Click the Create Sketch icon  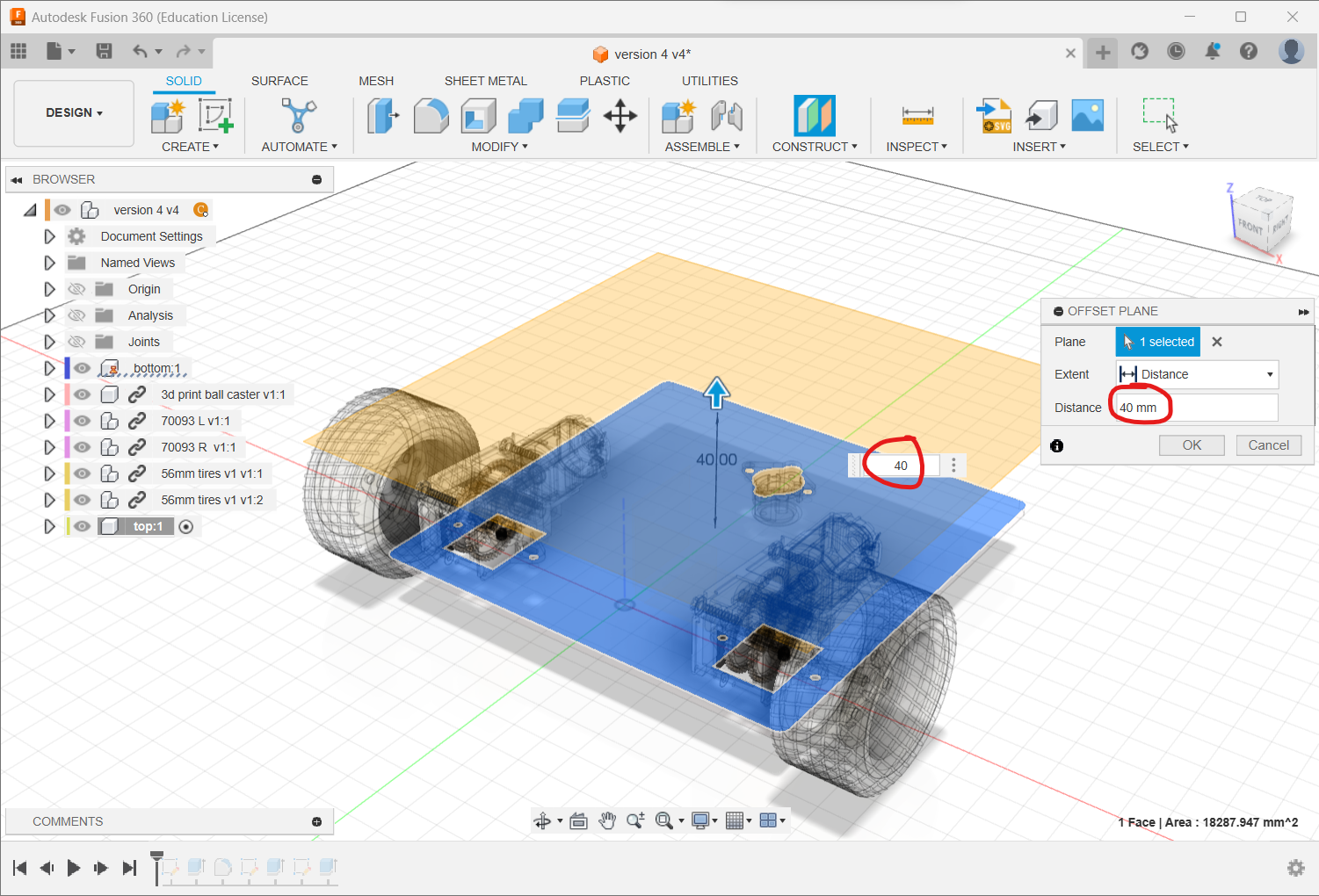pos(214,116)
